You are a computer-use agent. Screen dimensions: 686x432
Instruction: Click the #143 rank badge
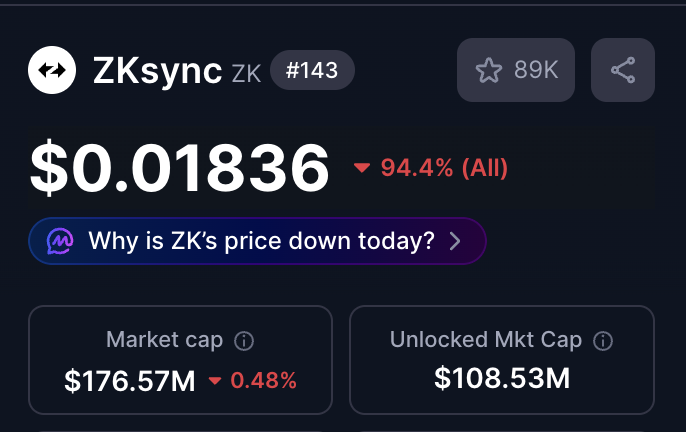coord(312,71)
